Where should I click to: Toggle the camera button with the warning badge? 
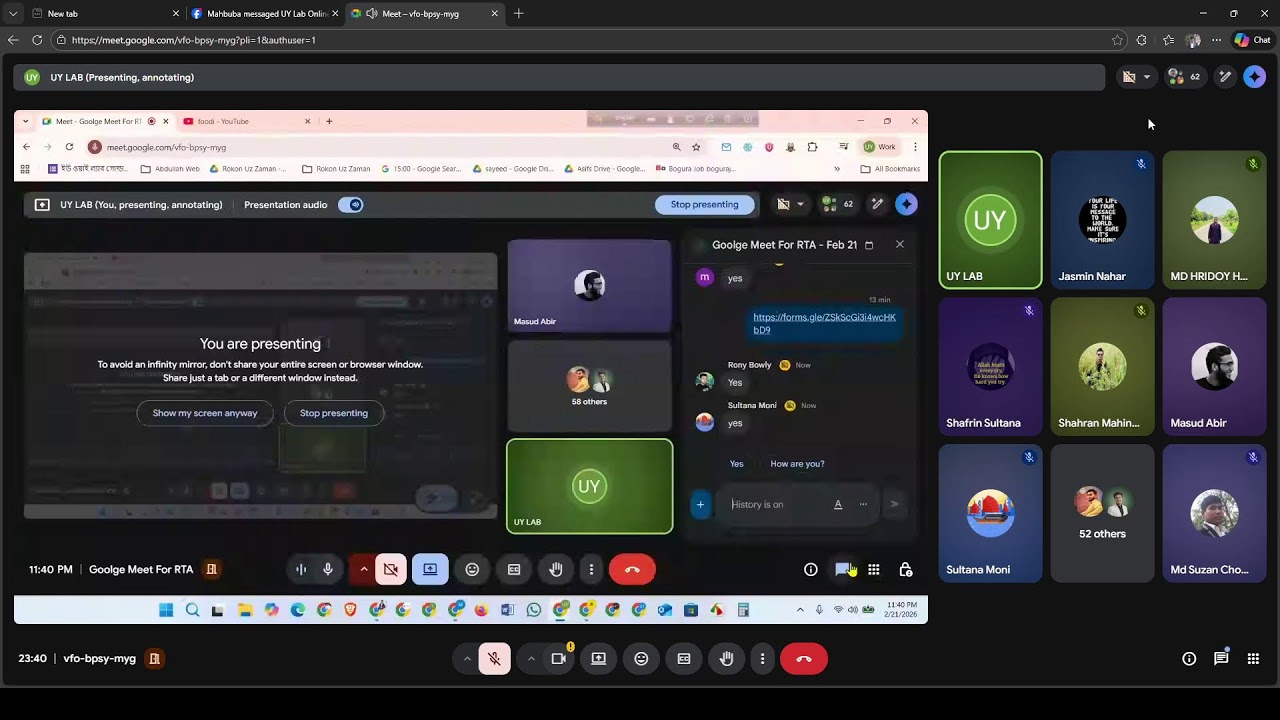click(x=559, y=659)
